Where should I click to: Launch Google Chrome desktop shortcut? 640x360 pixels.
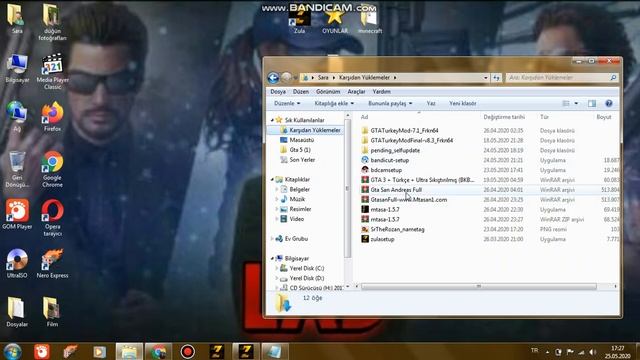coord(52,169)
